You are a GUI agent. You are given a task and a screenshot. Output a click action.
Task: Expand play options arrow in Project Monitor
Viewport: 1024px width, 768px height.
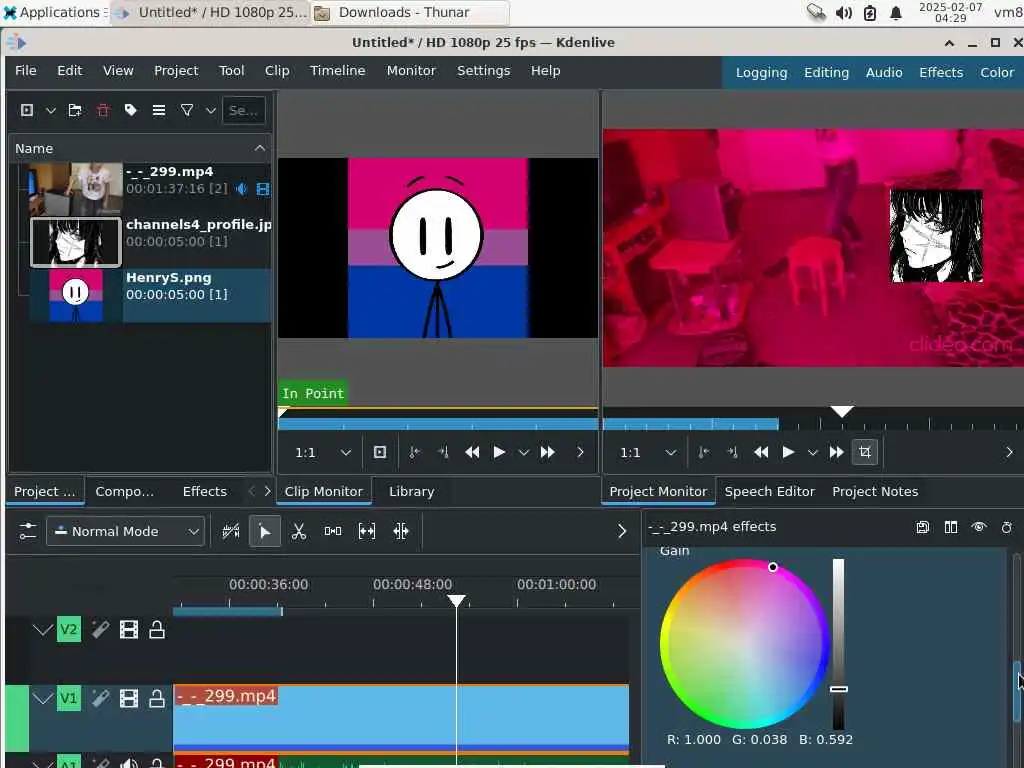click(x=812, y=452)
